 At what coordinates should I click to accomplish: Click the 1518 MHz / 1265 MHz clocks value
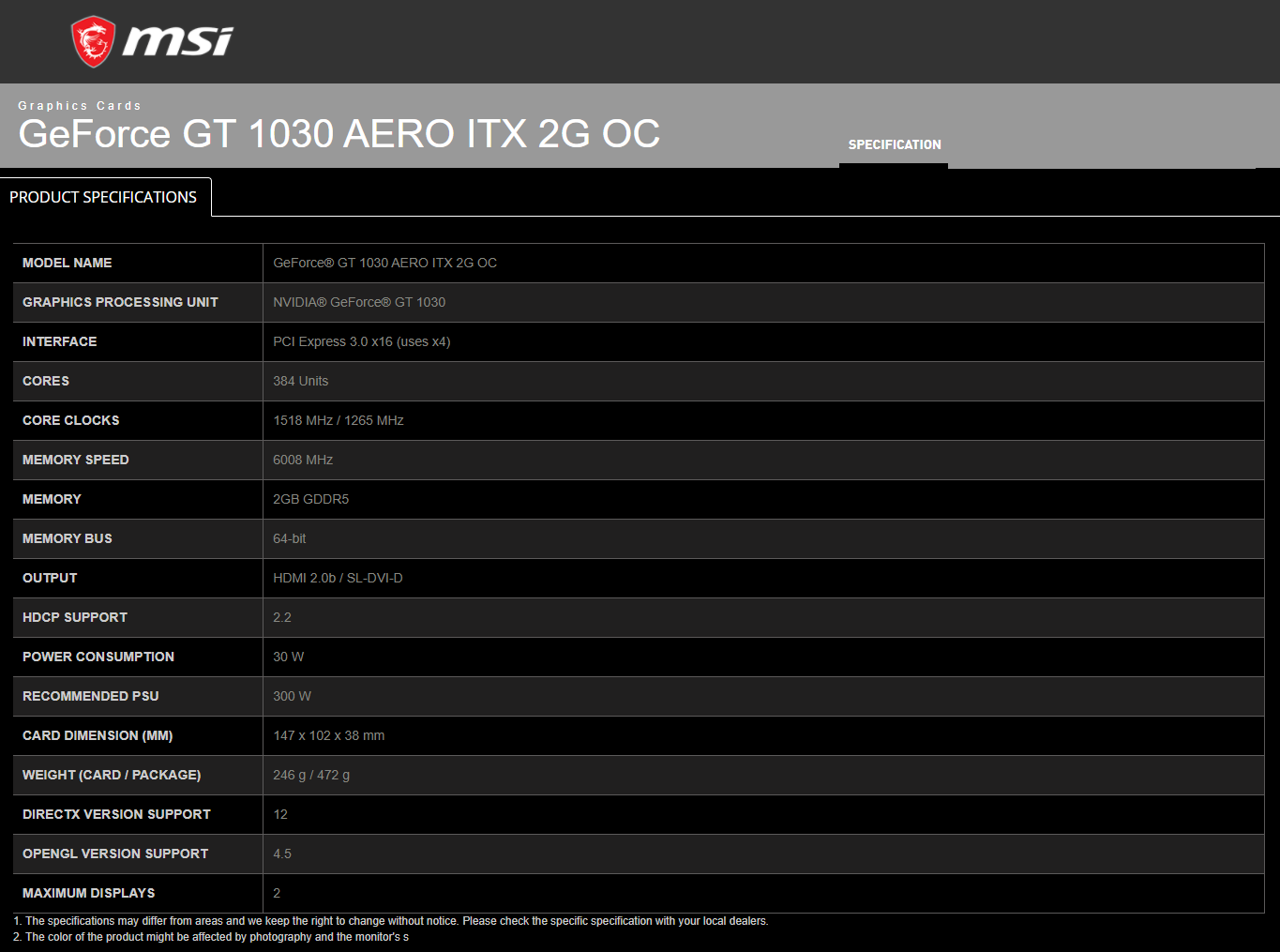pyautogui.click(x=338, y=420)
